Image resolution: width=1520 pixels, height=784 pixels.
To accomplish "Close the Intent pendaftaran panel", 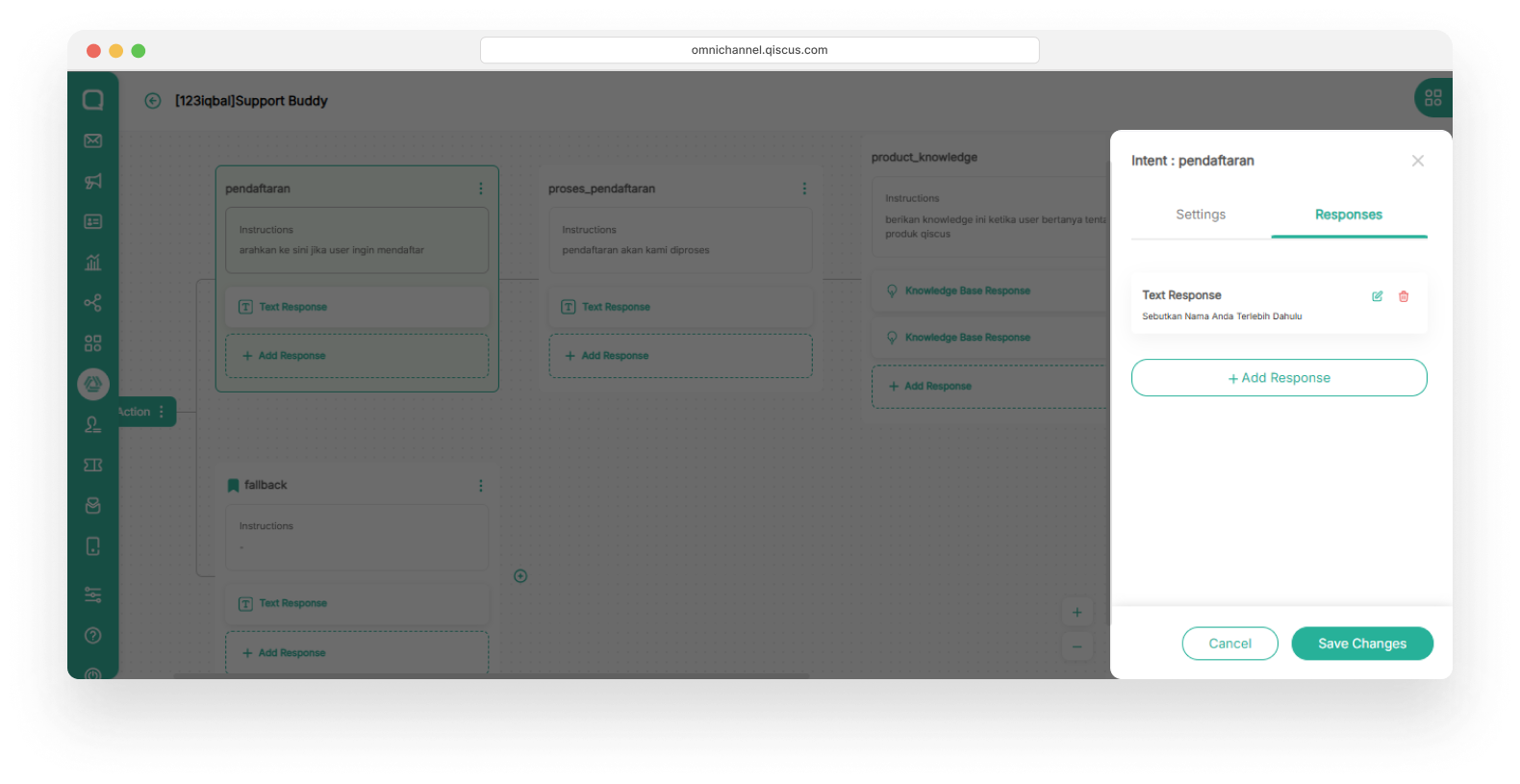I will (1417, 161).
